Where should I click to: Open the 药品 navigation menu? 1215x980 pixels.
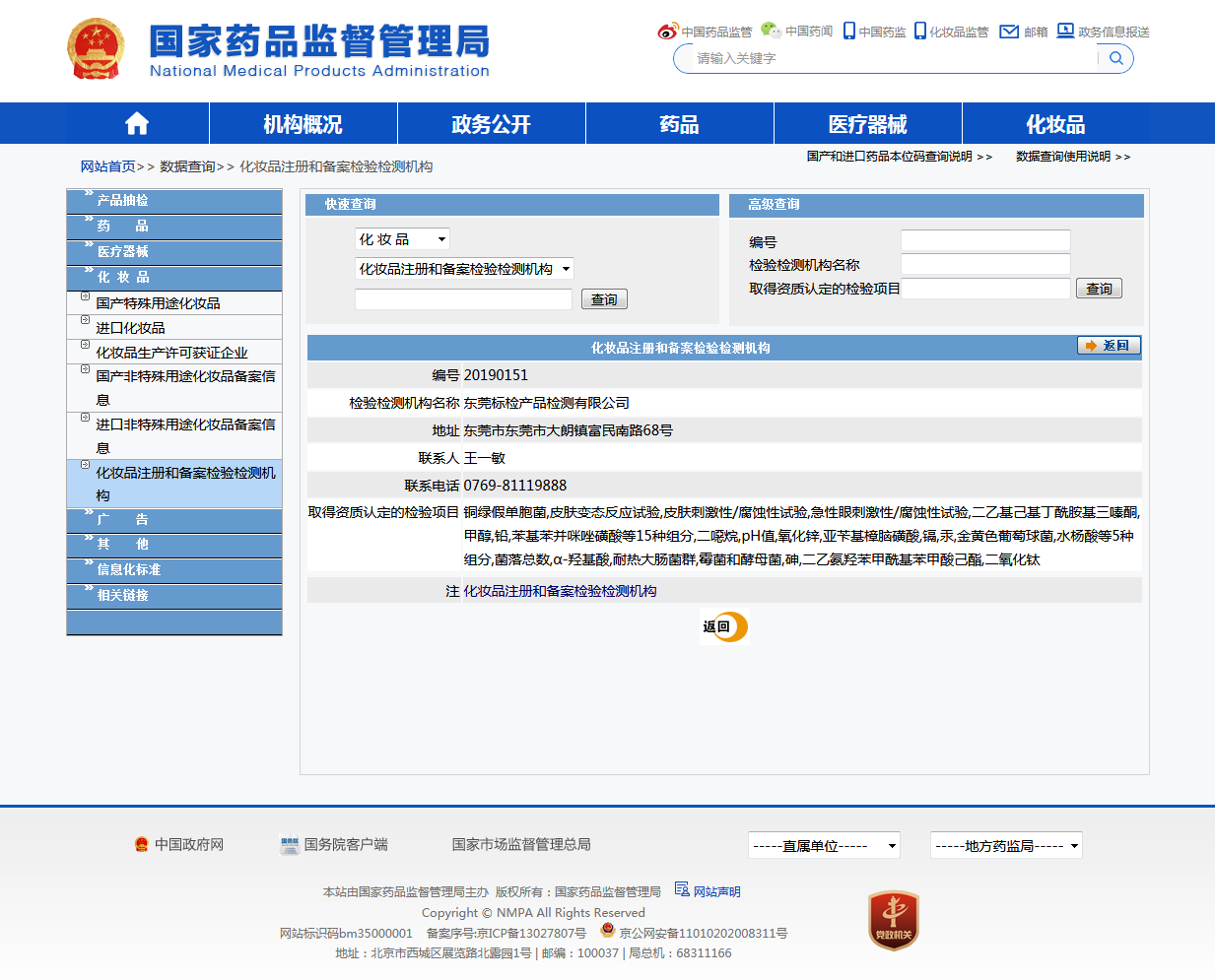[x=679, y=124]
